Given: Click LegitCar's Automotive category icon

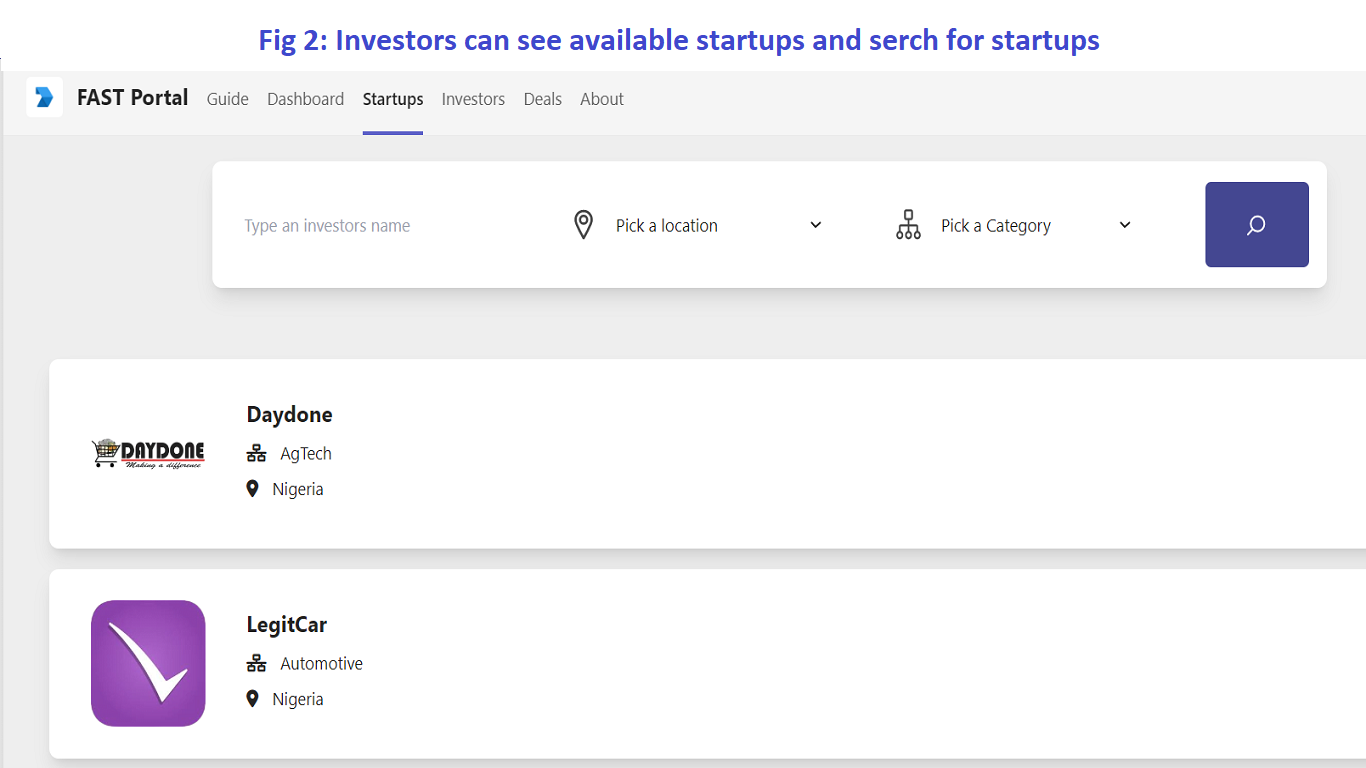Looking at the screenshot, I should pos(256,664).
